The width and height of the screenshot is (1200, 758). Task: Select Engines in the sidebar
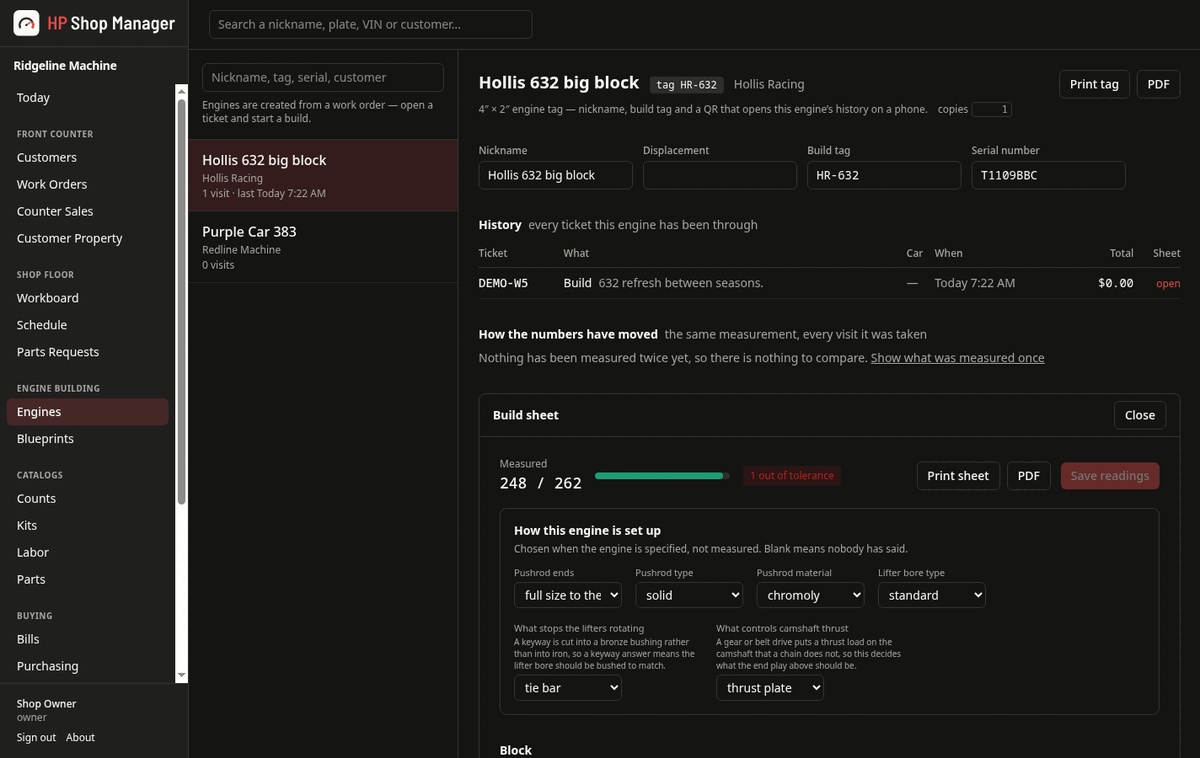(87, 412)
